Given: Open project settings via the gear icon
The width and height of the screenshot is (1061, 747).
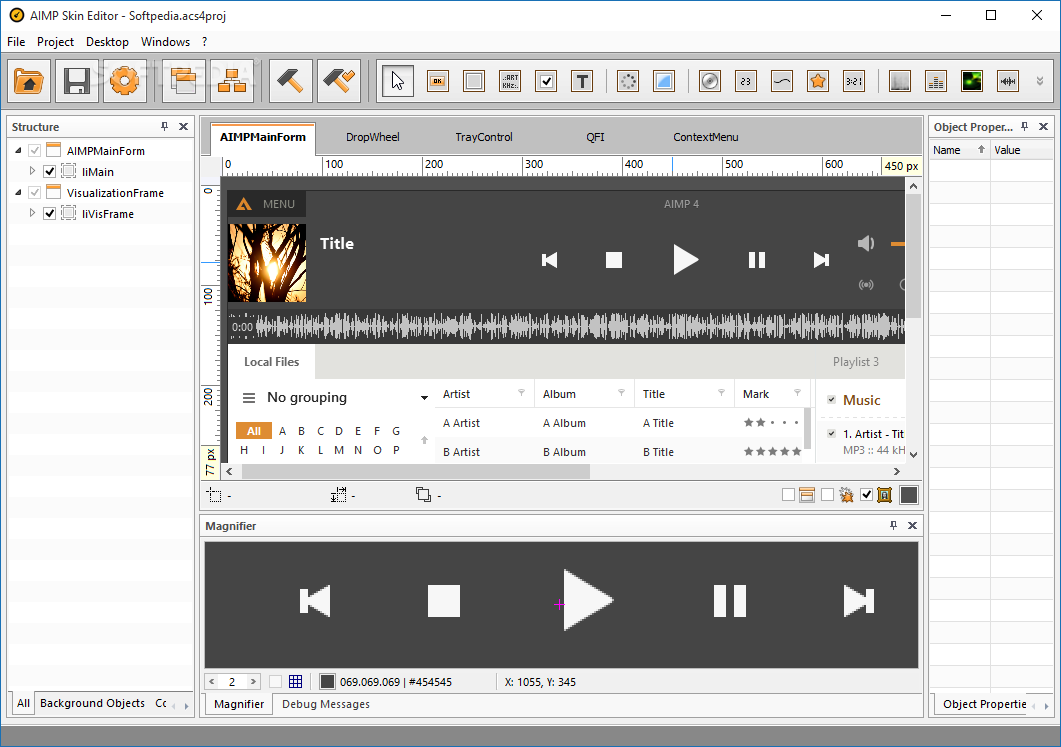Looking at the screenshot, I should (125, 81).
